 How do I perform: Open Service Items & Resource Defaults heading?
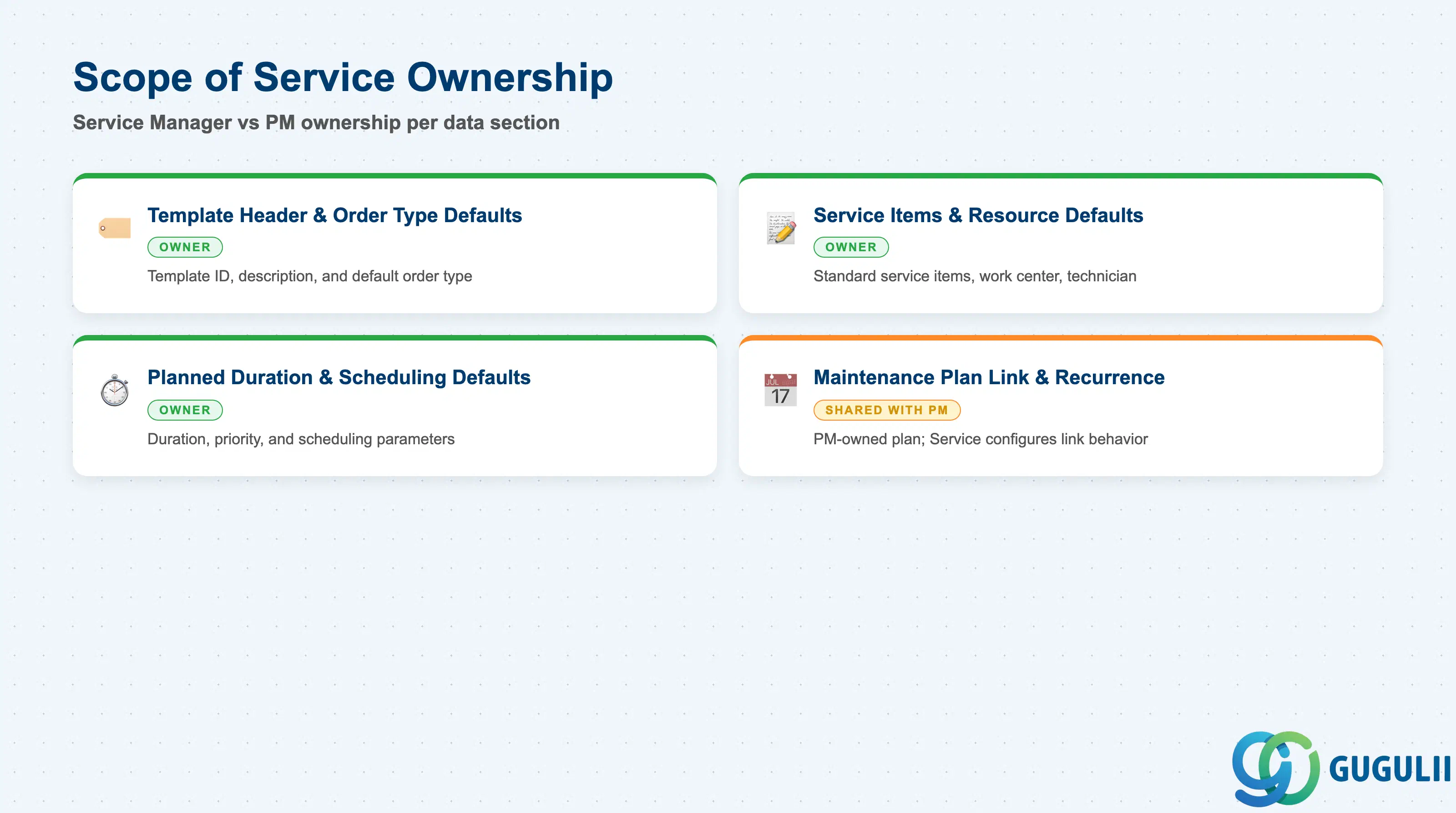point(978,215)
